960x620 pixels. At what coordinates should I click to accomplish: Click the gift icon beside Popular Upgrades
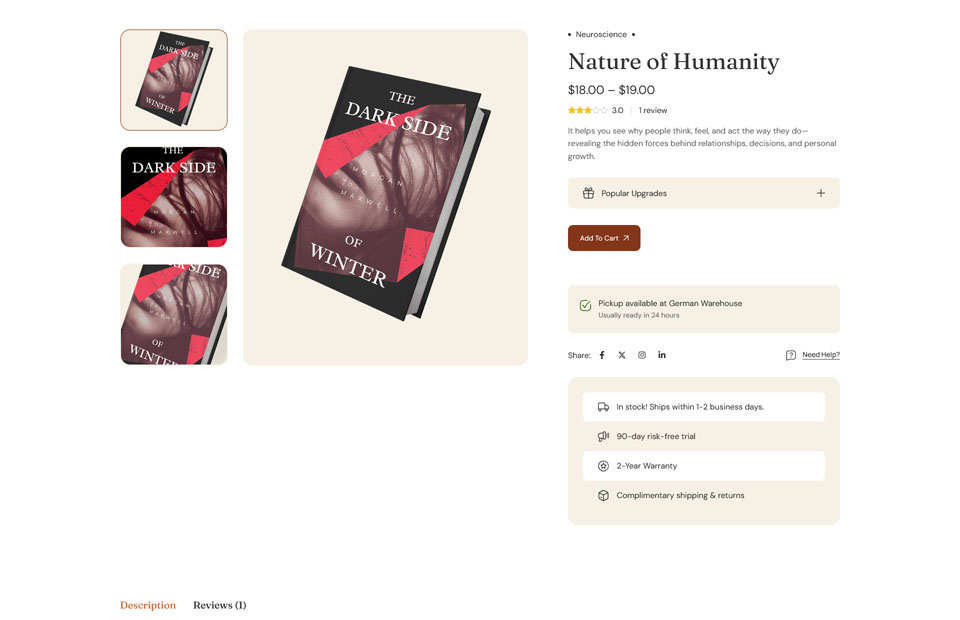point(588,193)
